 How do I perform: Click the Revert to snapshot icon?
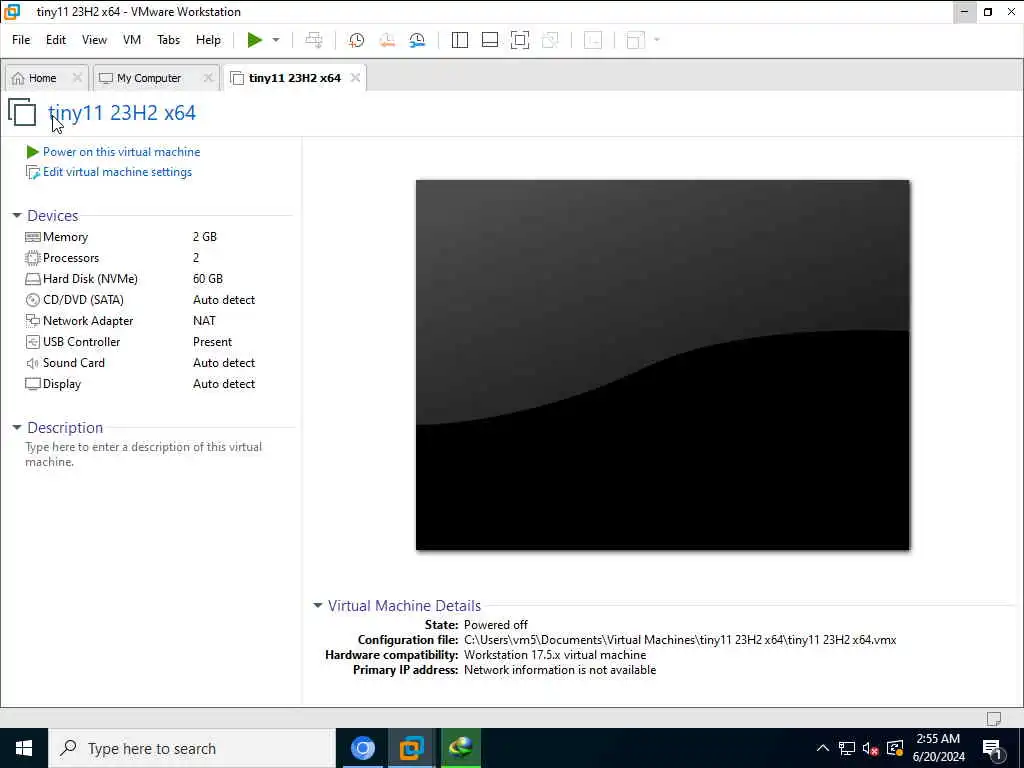point(387,40)
